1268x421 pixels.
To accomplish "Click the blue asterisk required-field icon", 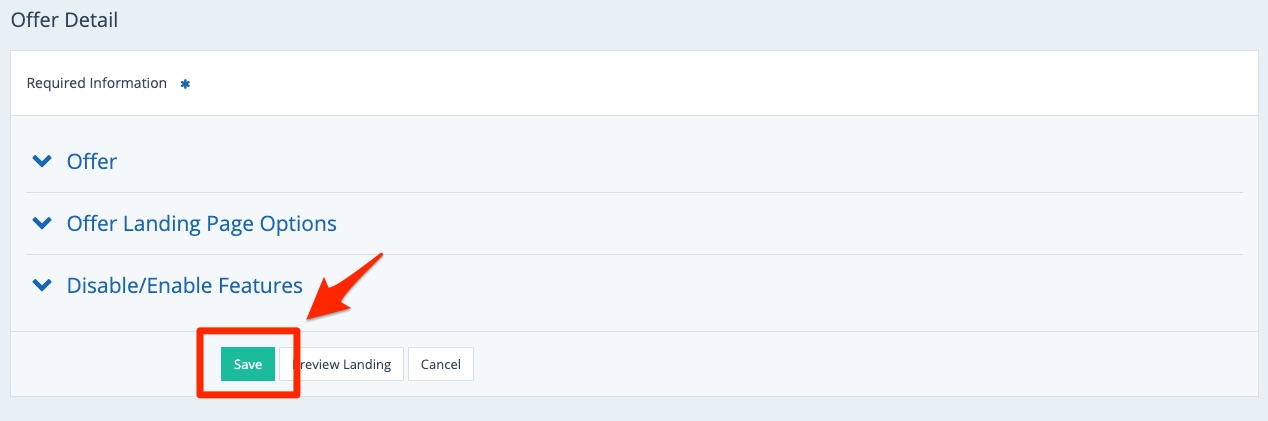I will [185, 84].
